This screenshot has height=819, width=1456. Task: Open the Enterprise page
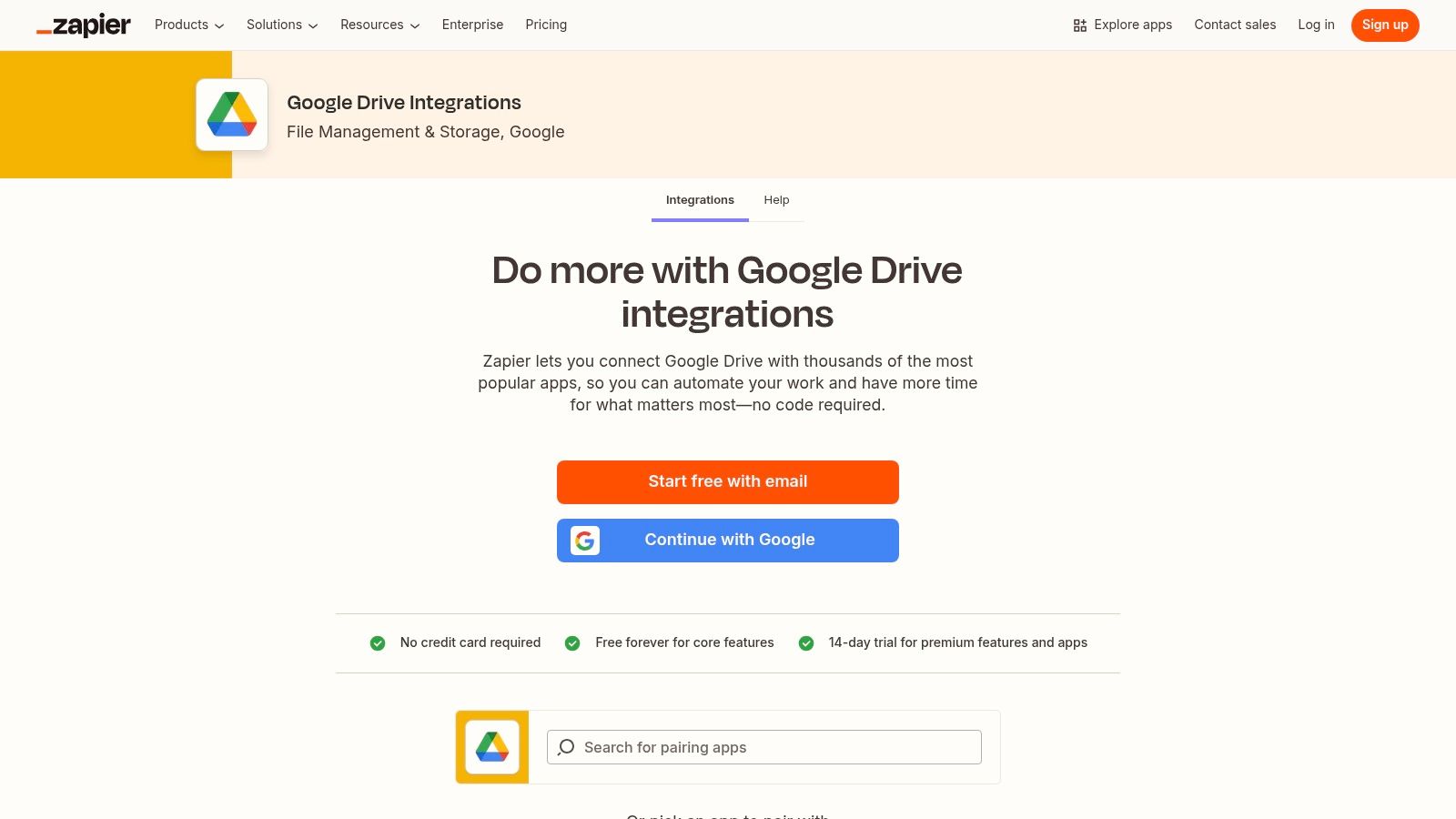tap(472, 25)
